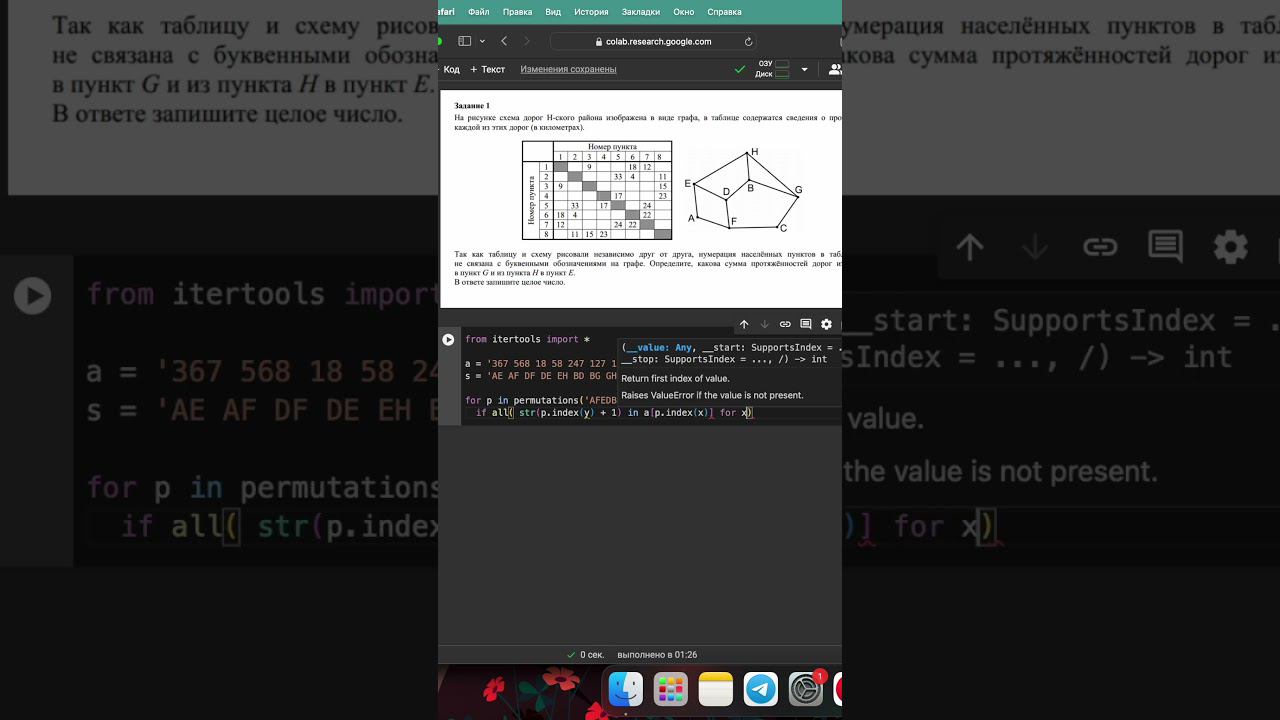Move cell down with arrow icon
Viewport: 1280px width, 720px height.
[x=765, y=324]
